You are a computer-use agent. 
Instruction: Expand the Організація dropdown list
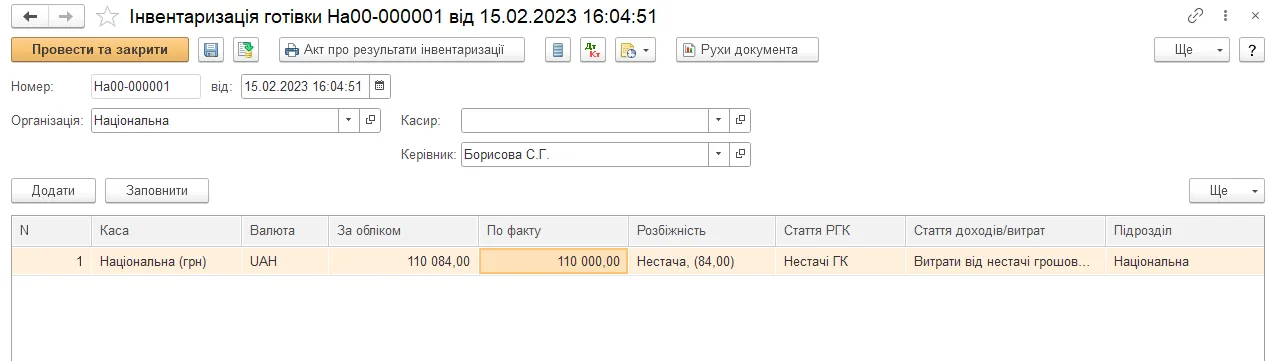[x=349, y=121]
